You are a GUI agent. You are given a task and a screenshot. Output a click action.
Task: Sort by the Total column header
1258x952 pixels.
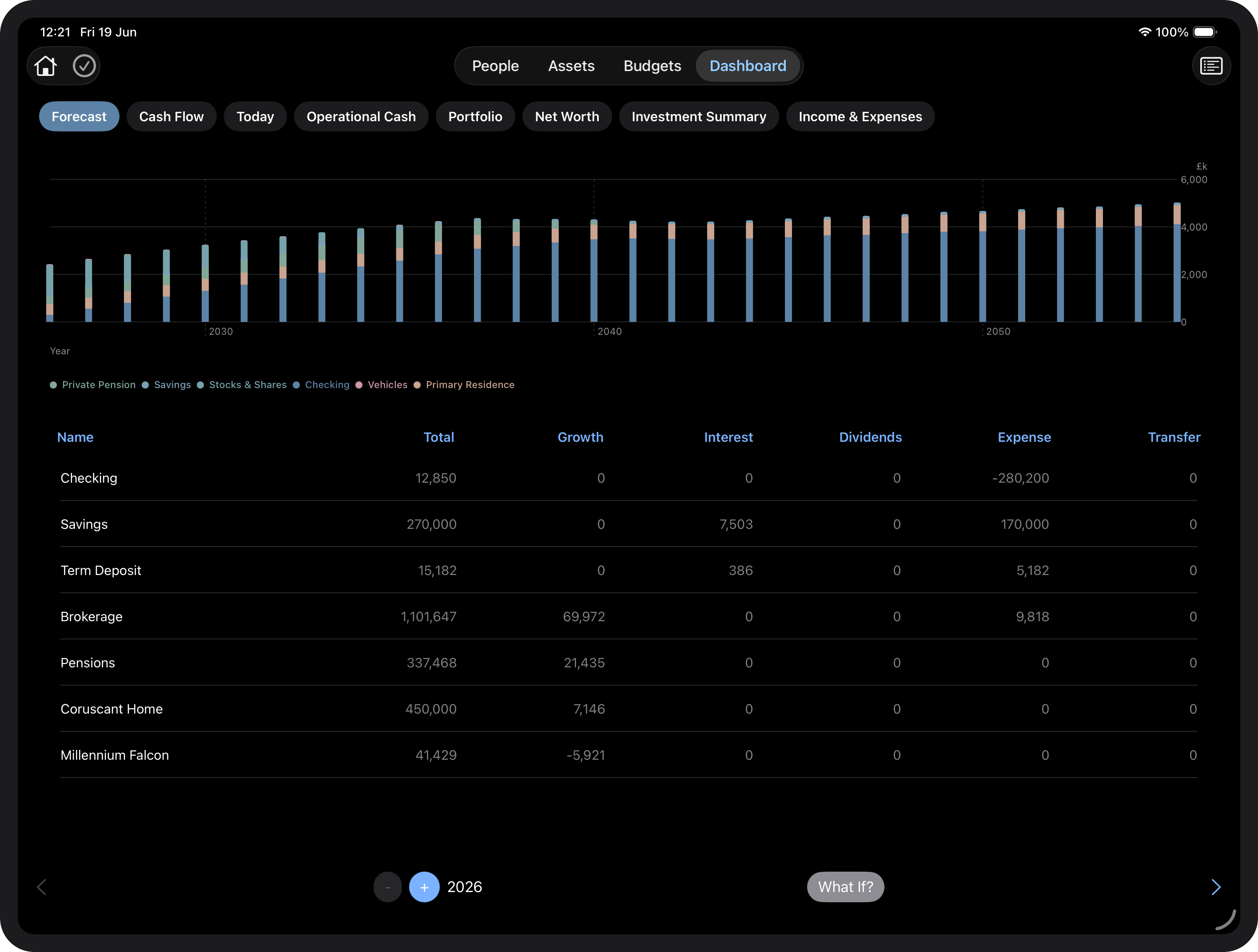point(438,437)
